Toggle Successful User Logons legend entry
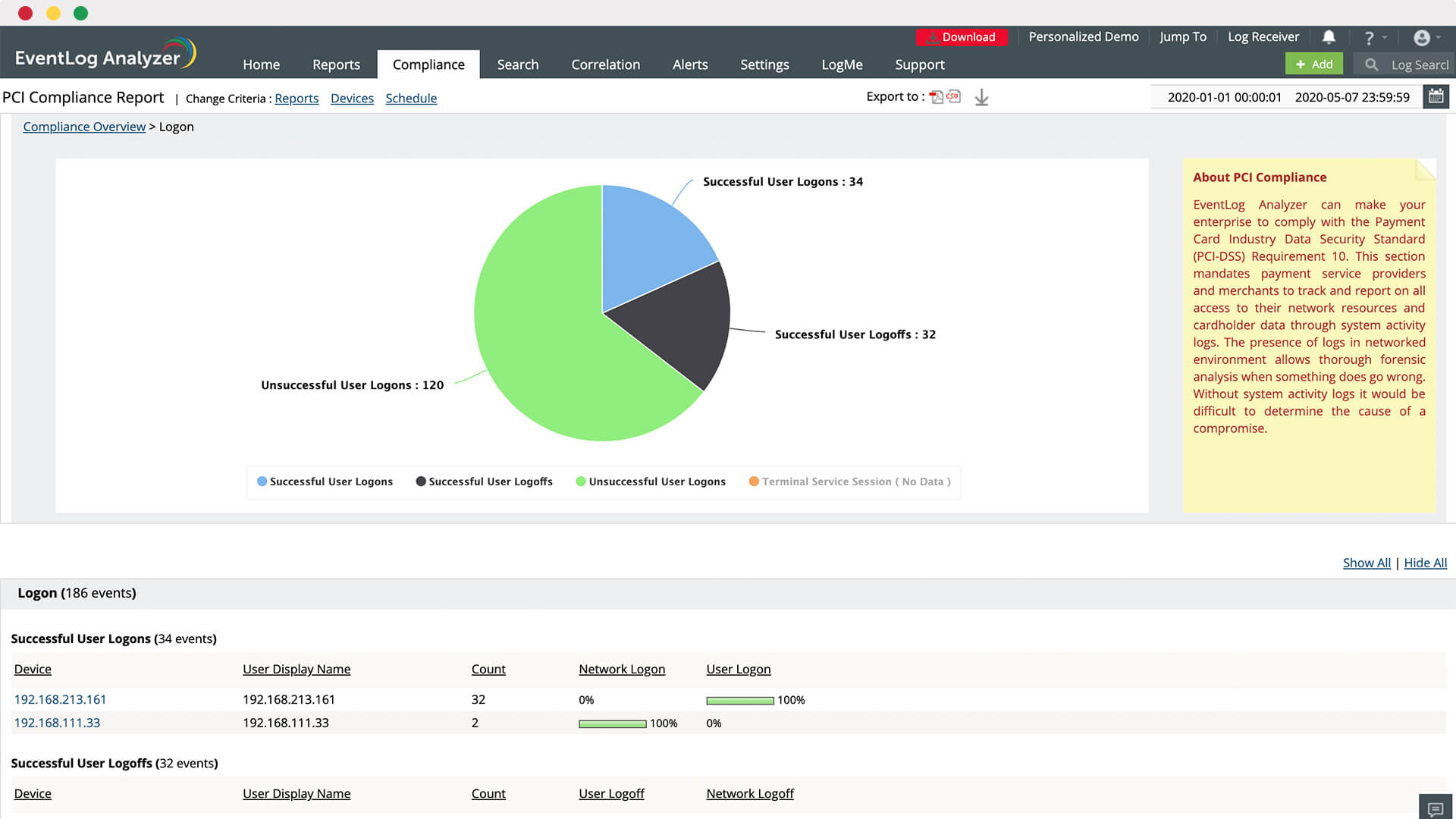This screenshot has width=1456, height=819. (325, 482)
